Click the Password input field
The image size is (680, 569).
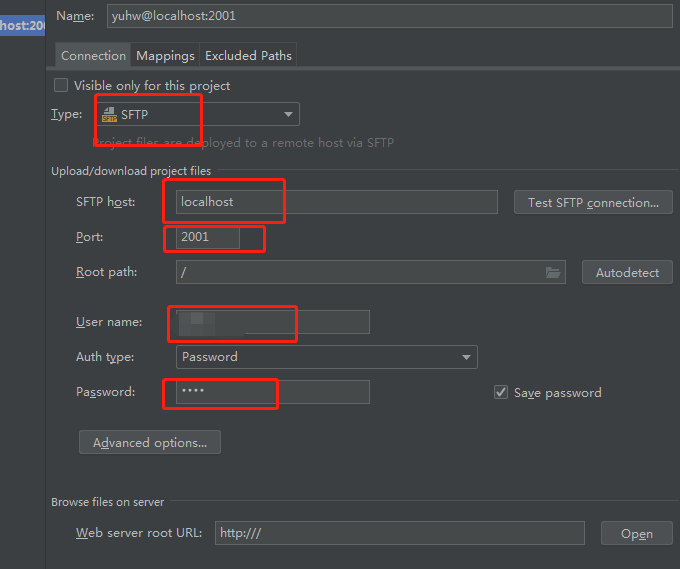click(272, 392)
